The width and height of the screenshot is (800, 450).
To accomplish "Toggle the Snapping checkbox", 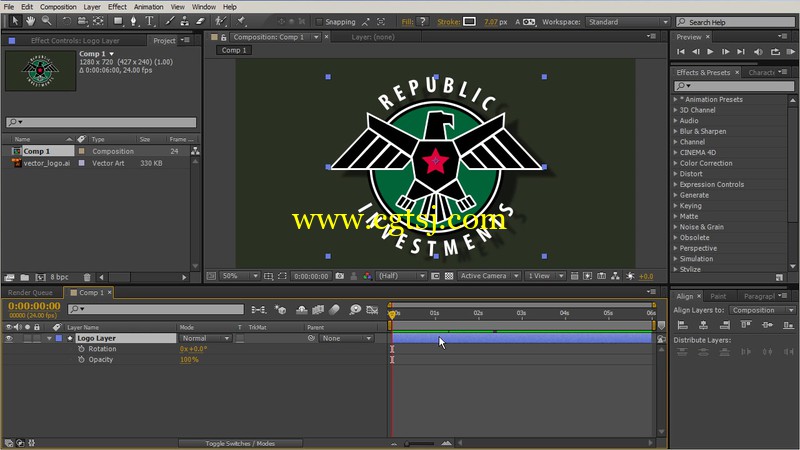I will (x=319, y=21).
